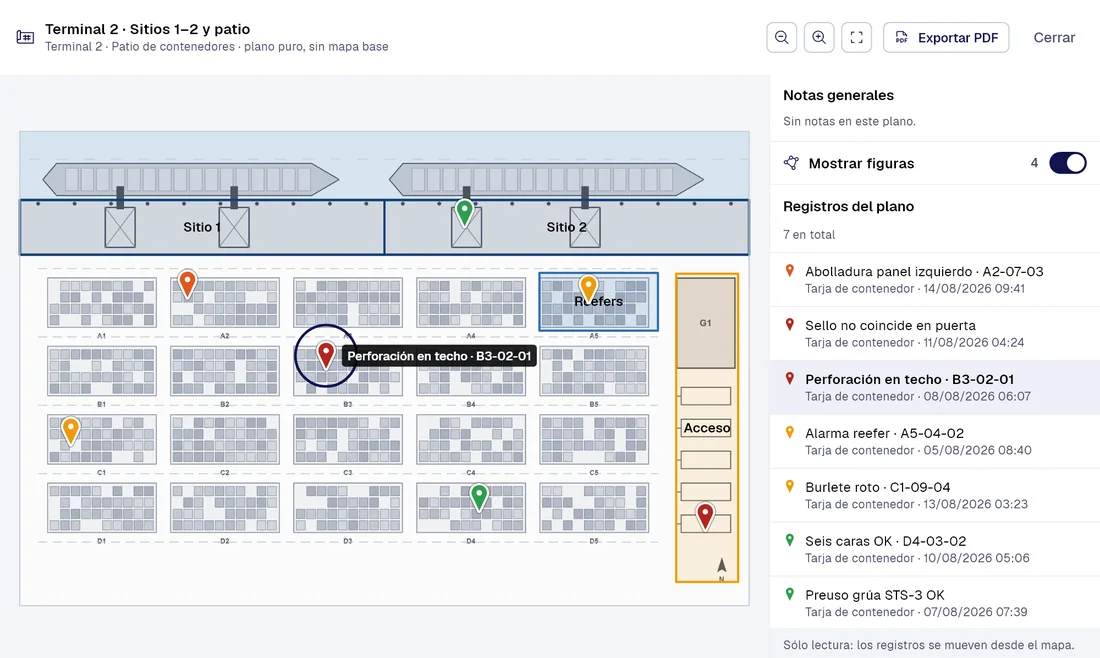This screenshot has width=1100, height=658.
Task: Click the pin icon of the Alarma reefer record
Action: 790,433
